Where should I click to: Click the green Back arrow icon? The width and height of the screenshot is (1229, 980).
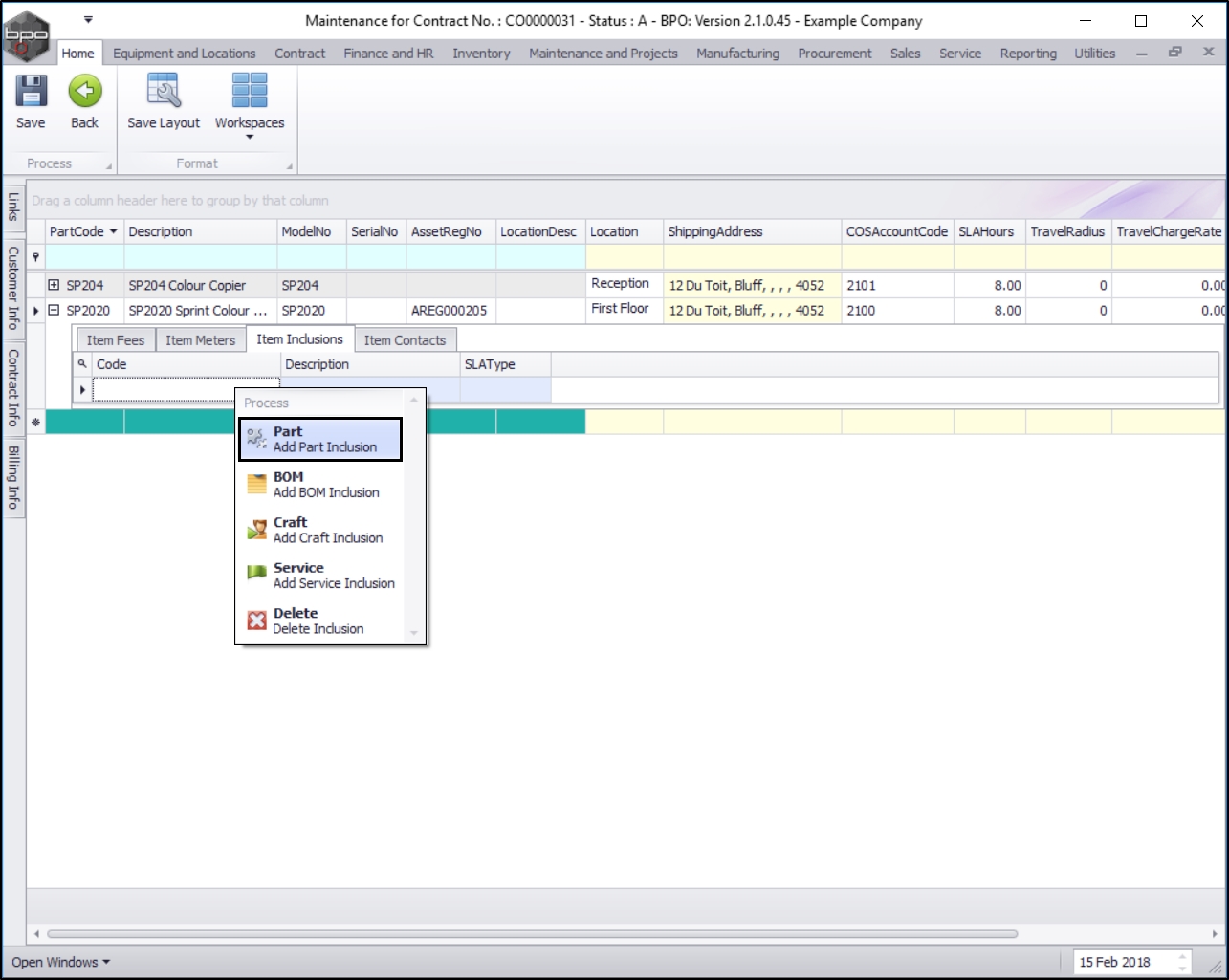click(x=84, y=92)
